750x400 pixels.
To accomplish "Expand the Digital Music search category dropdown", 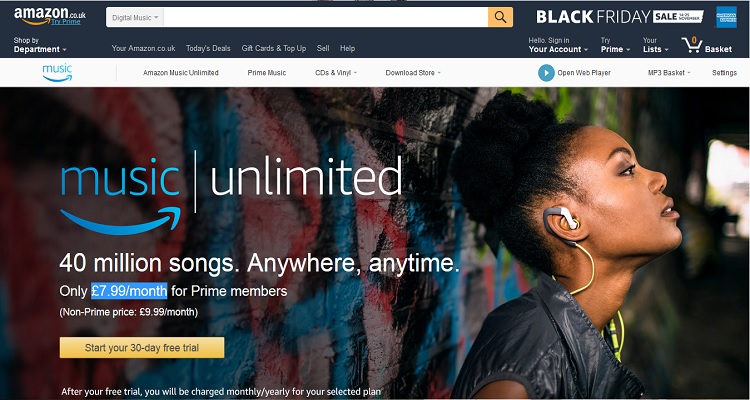I will [135, 18].
